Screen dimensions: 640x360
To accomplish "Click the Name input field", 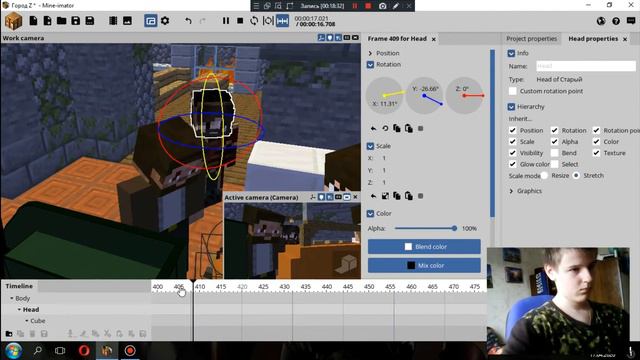I will click(585, 66).
